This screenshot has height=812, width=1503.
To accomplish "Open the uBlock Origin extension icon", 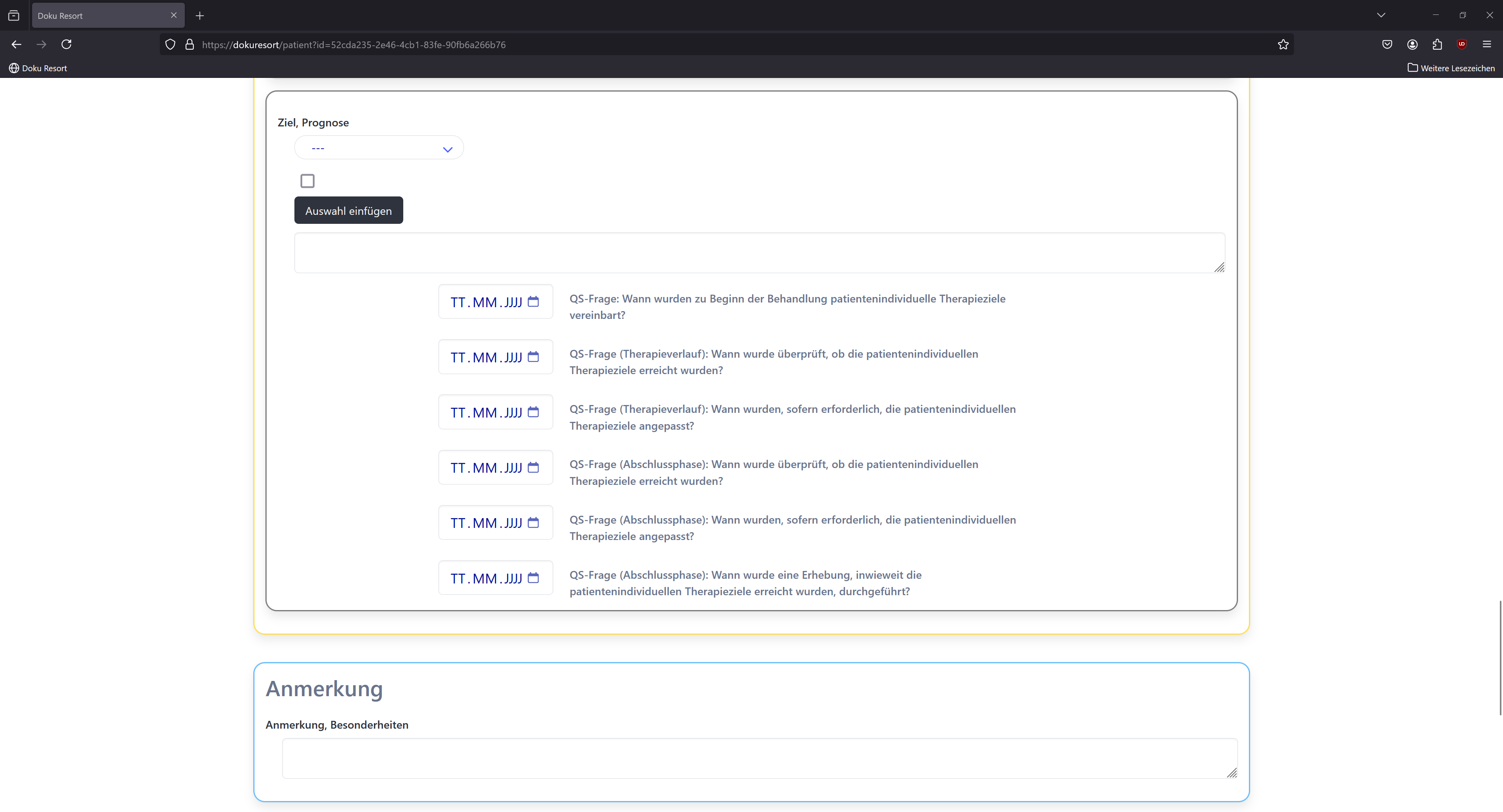I will point(1462,44).
